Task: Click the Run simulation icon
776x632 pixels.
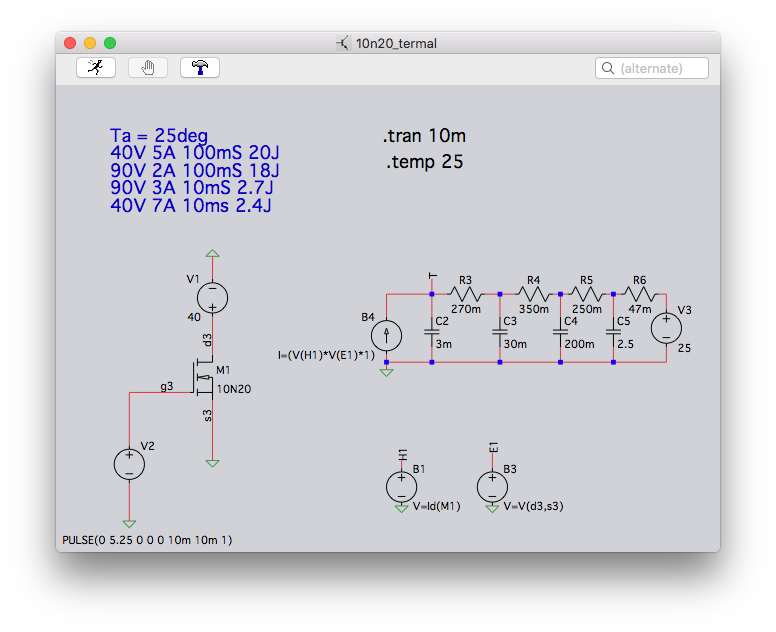Action: pos(96,67)
